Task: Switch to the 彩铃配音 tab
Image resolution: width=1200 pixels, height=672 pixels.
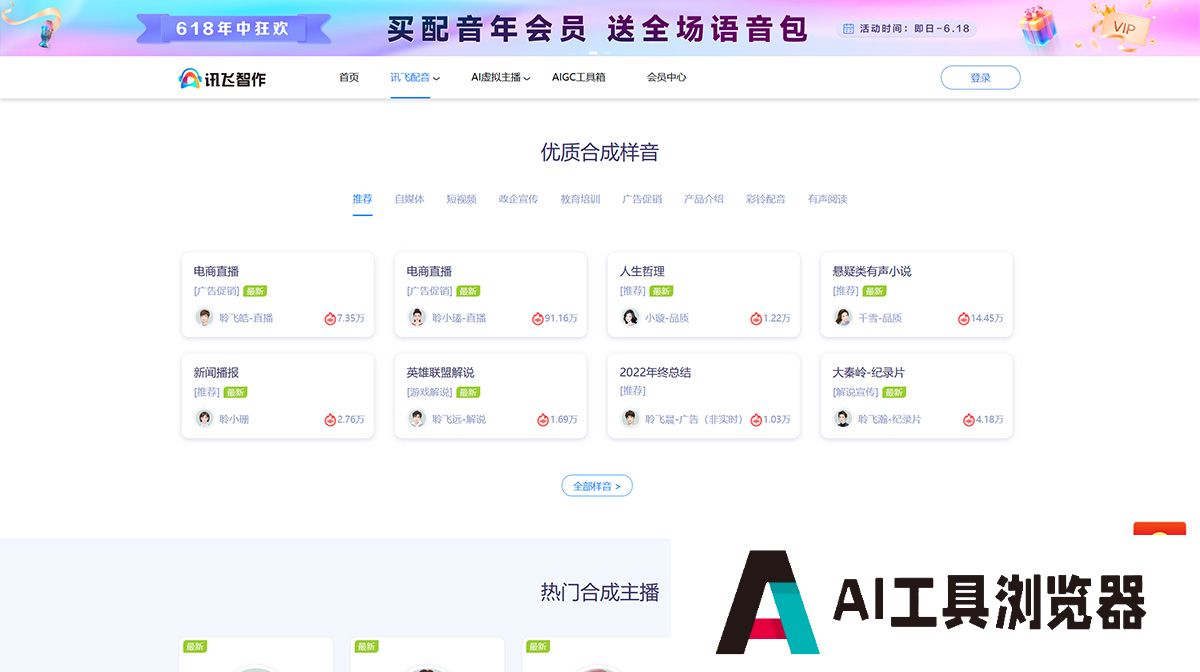Action: tap(766, 199)
